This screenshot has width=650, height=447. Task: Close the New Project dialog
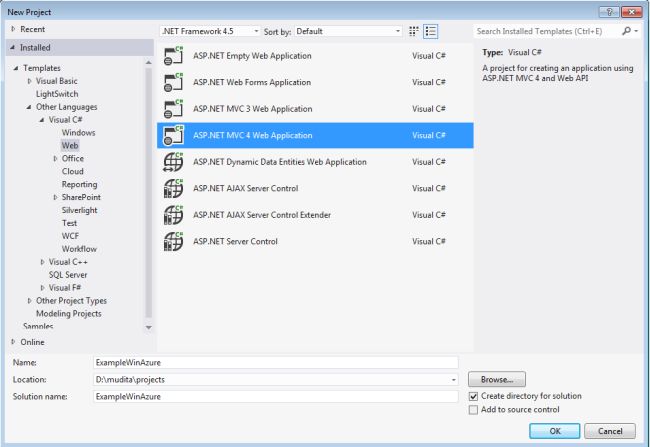(632, 12)
